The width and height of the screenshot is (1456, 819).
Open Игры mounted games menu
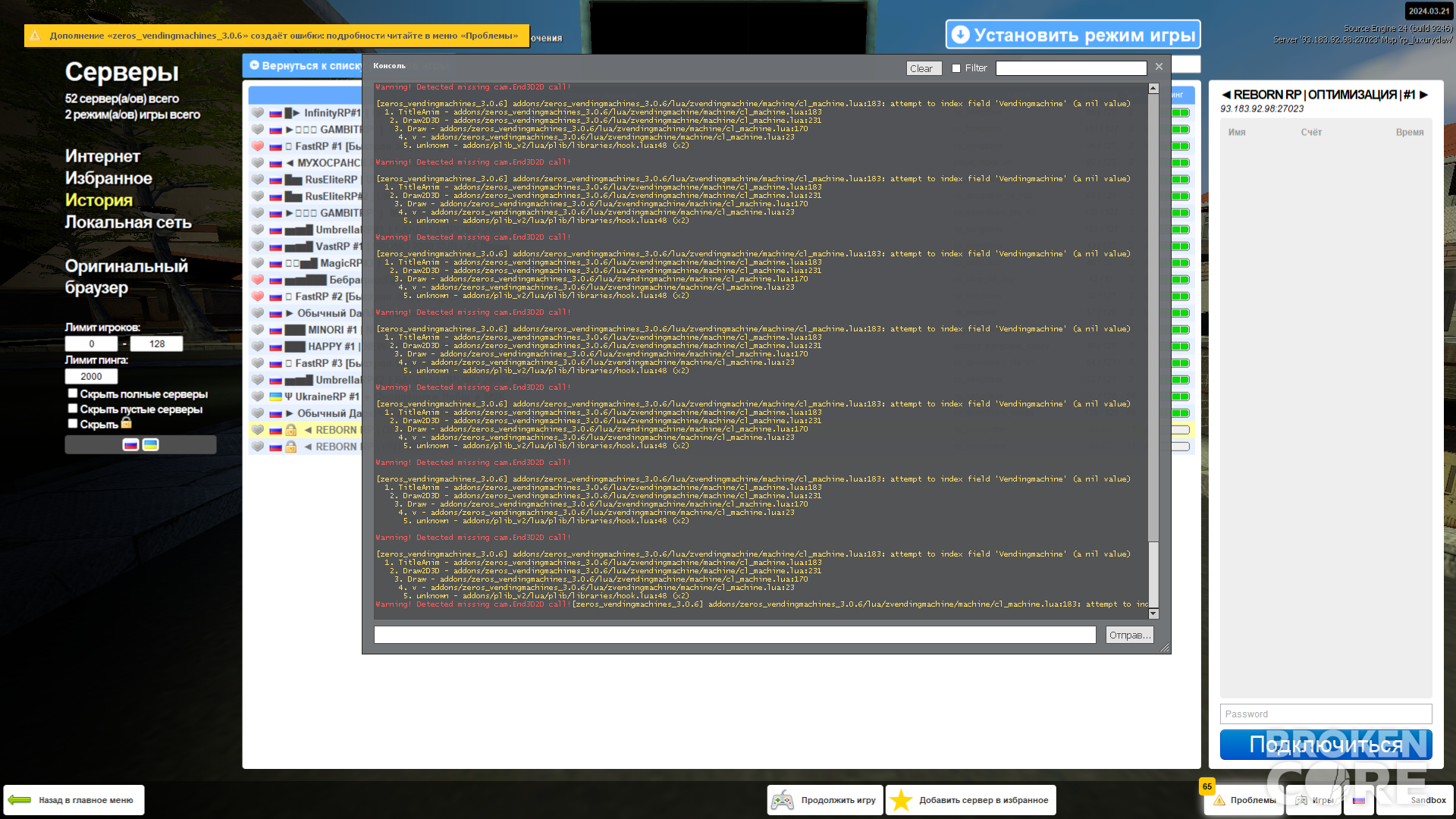[1313, 800]
